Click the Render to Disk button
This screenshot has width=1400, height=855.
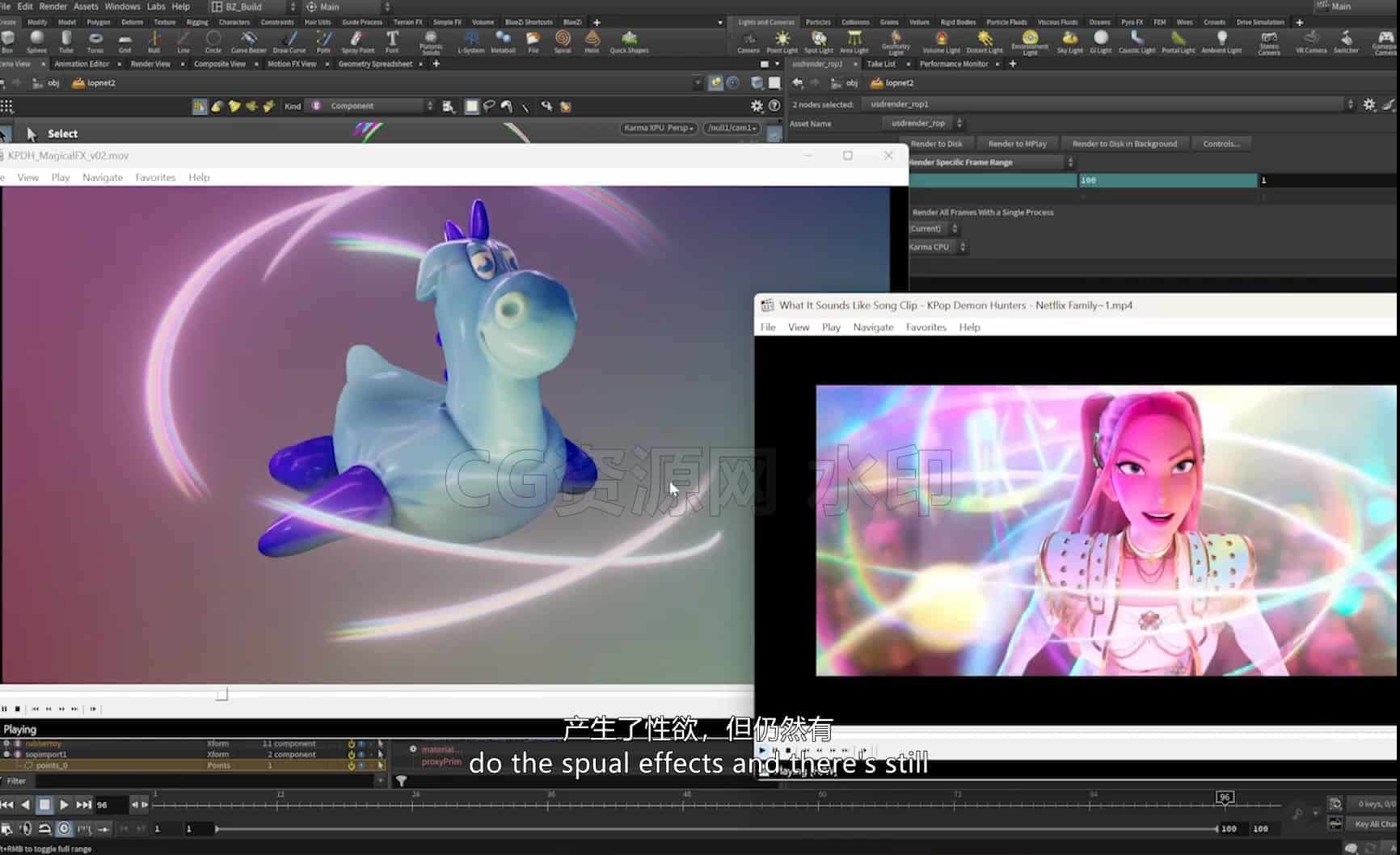(x=936, y=144)
